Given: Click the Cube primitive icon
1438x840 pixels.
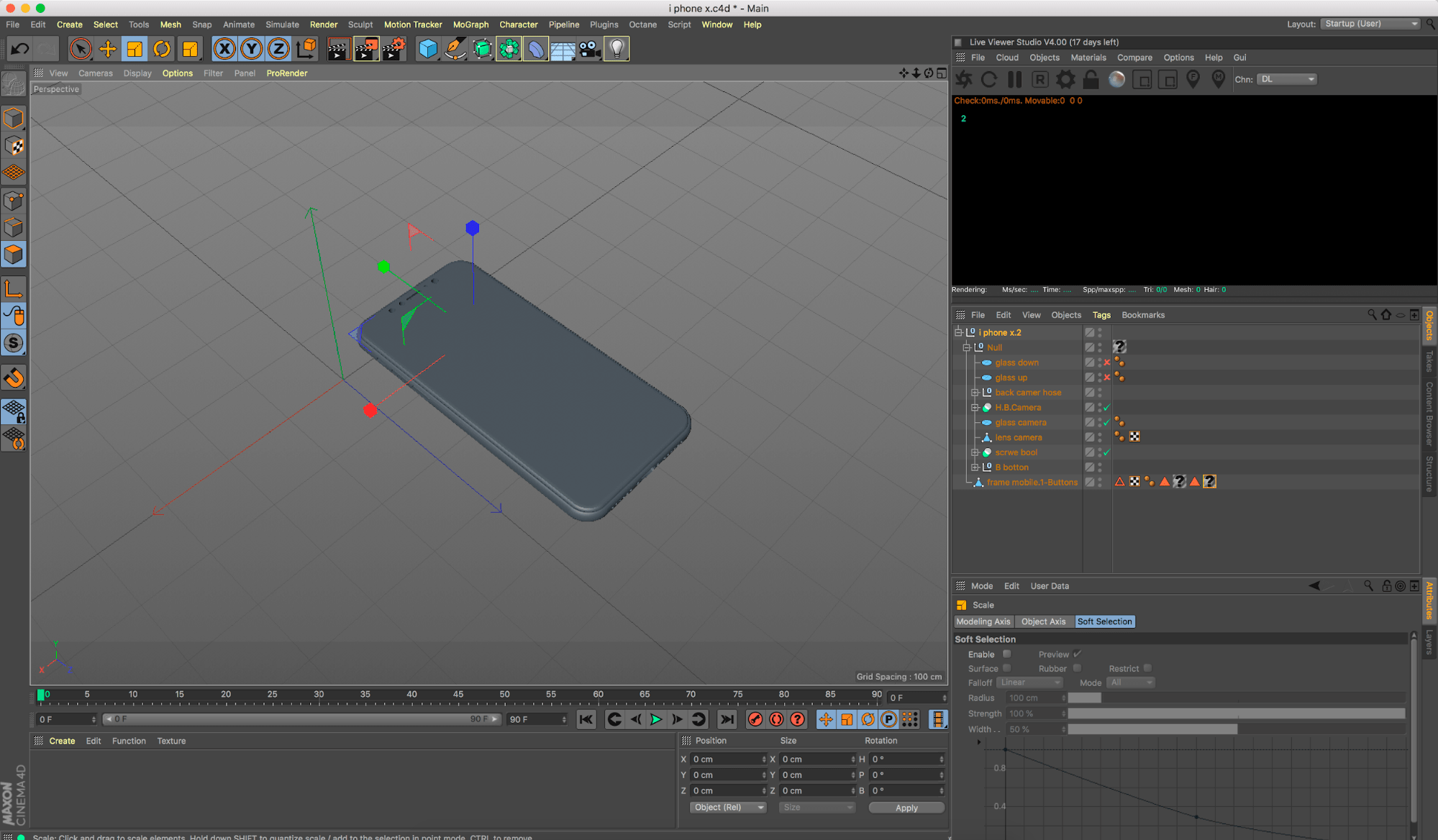Looking at the screenshot, I should click(x=428, y=49).
